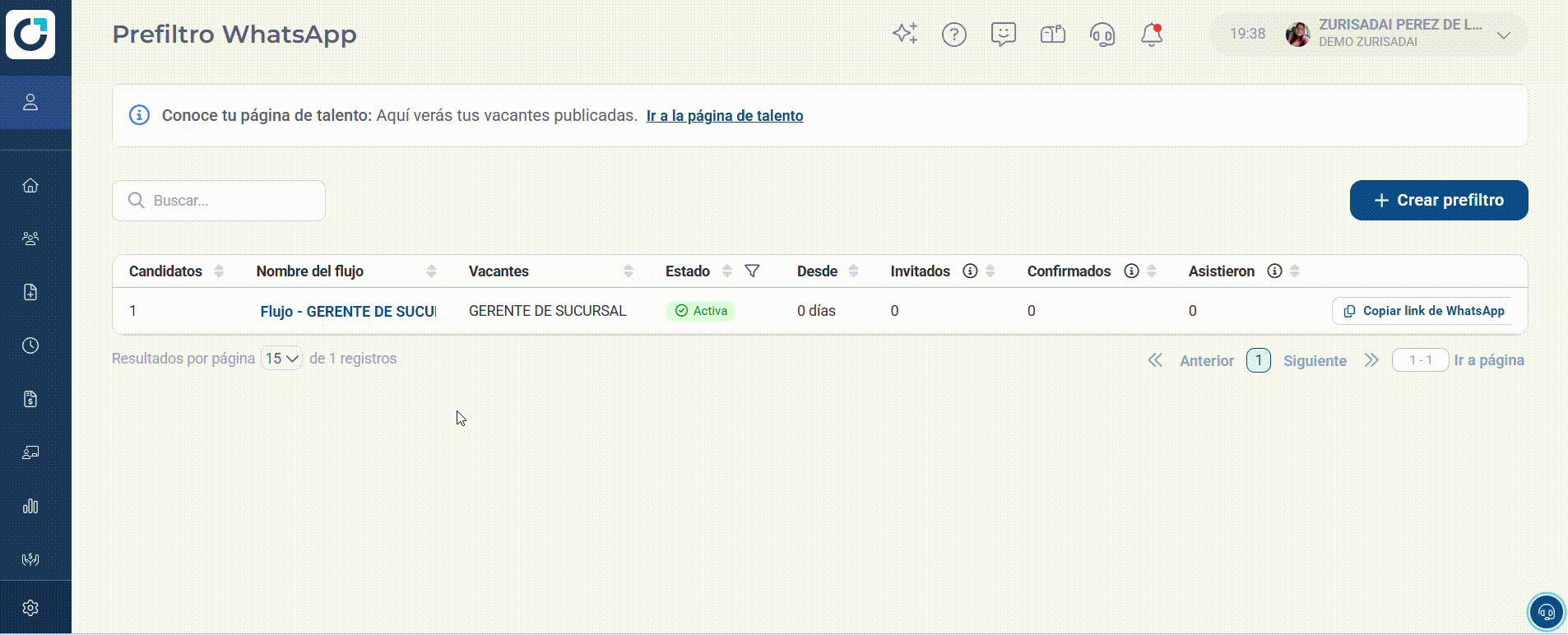Click the Buscar search field
The image size is (1568, 635).
pos(219,201)
